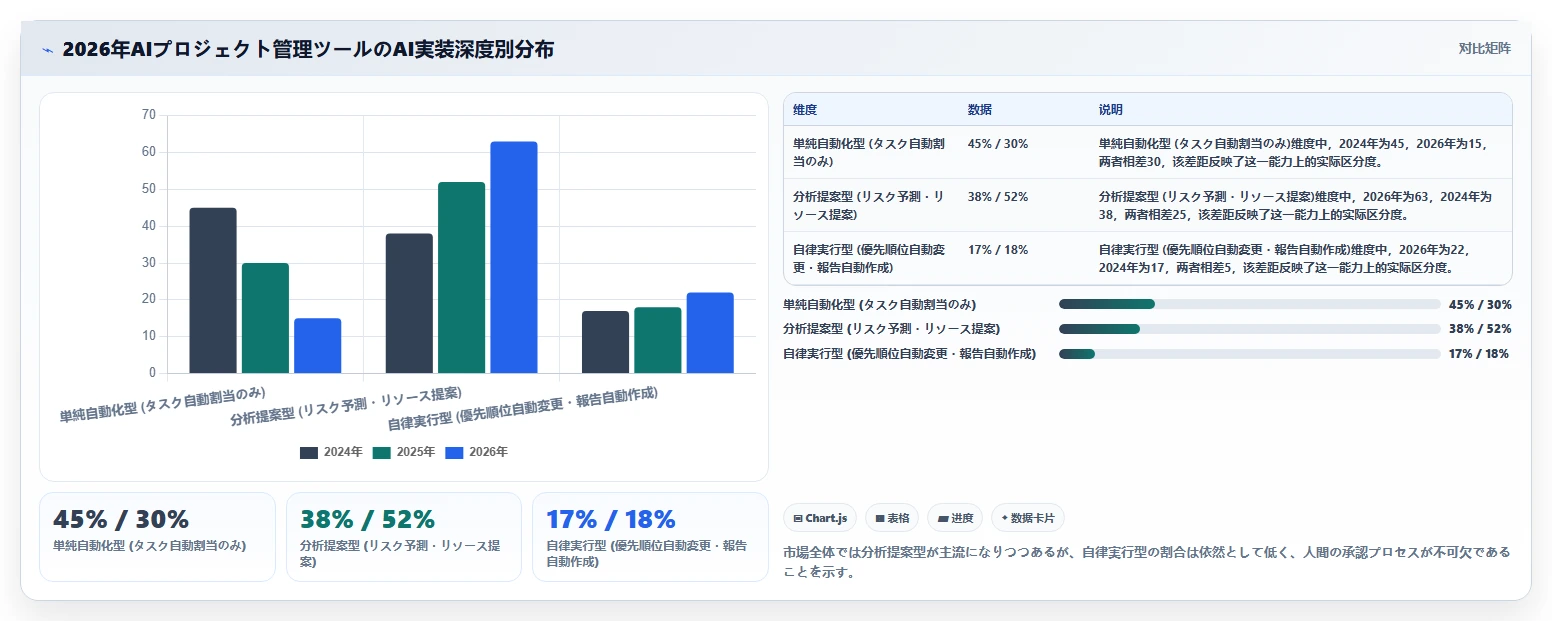
Task: Click the 単純自動化型 row name in the table
Action: 869,152
